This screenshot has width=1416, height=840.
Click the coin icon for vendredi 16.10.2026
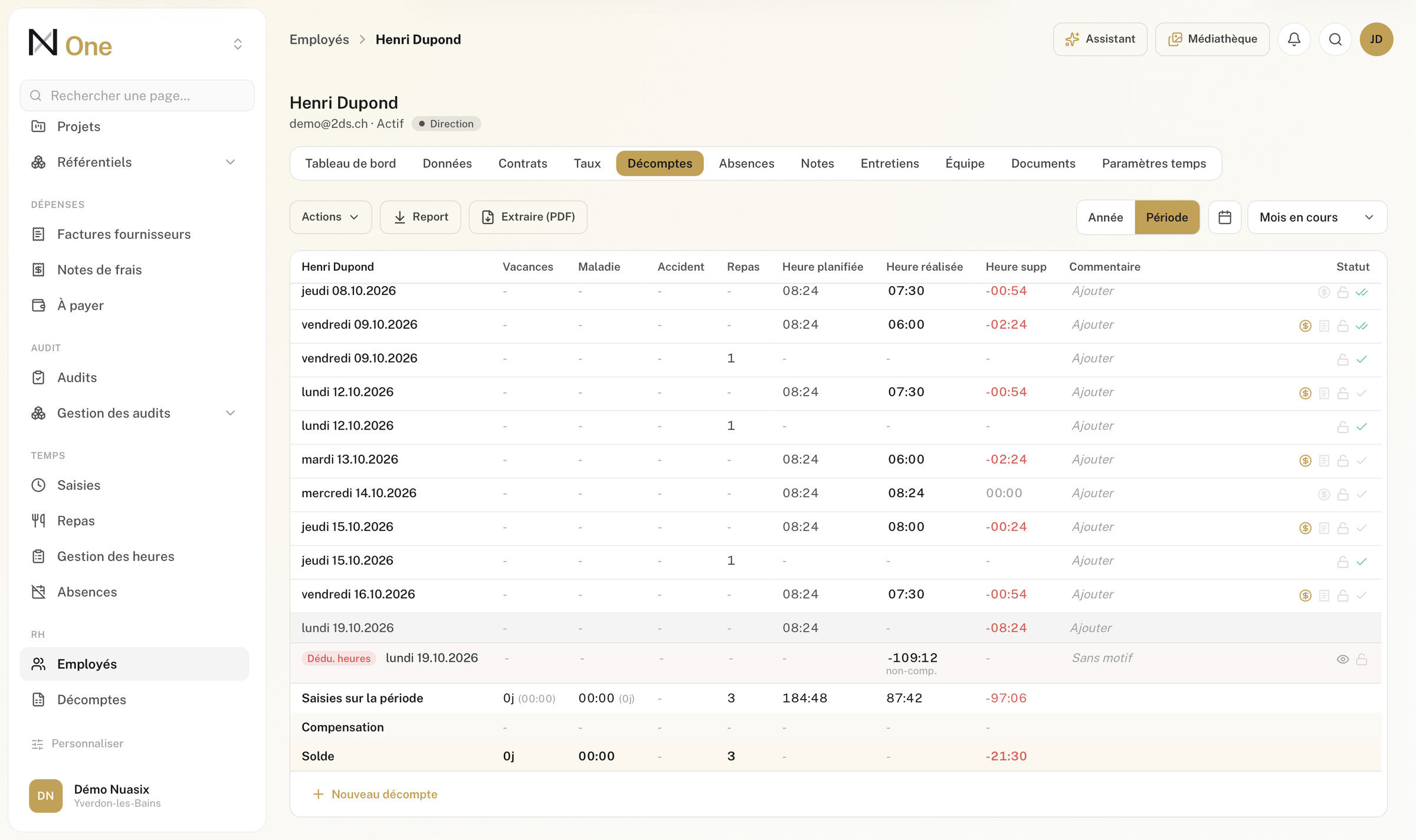pos(1305,595)
